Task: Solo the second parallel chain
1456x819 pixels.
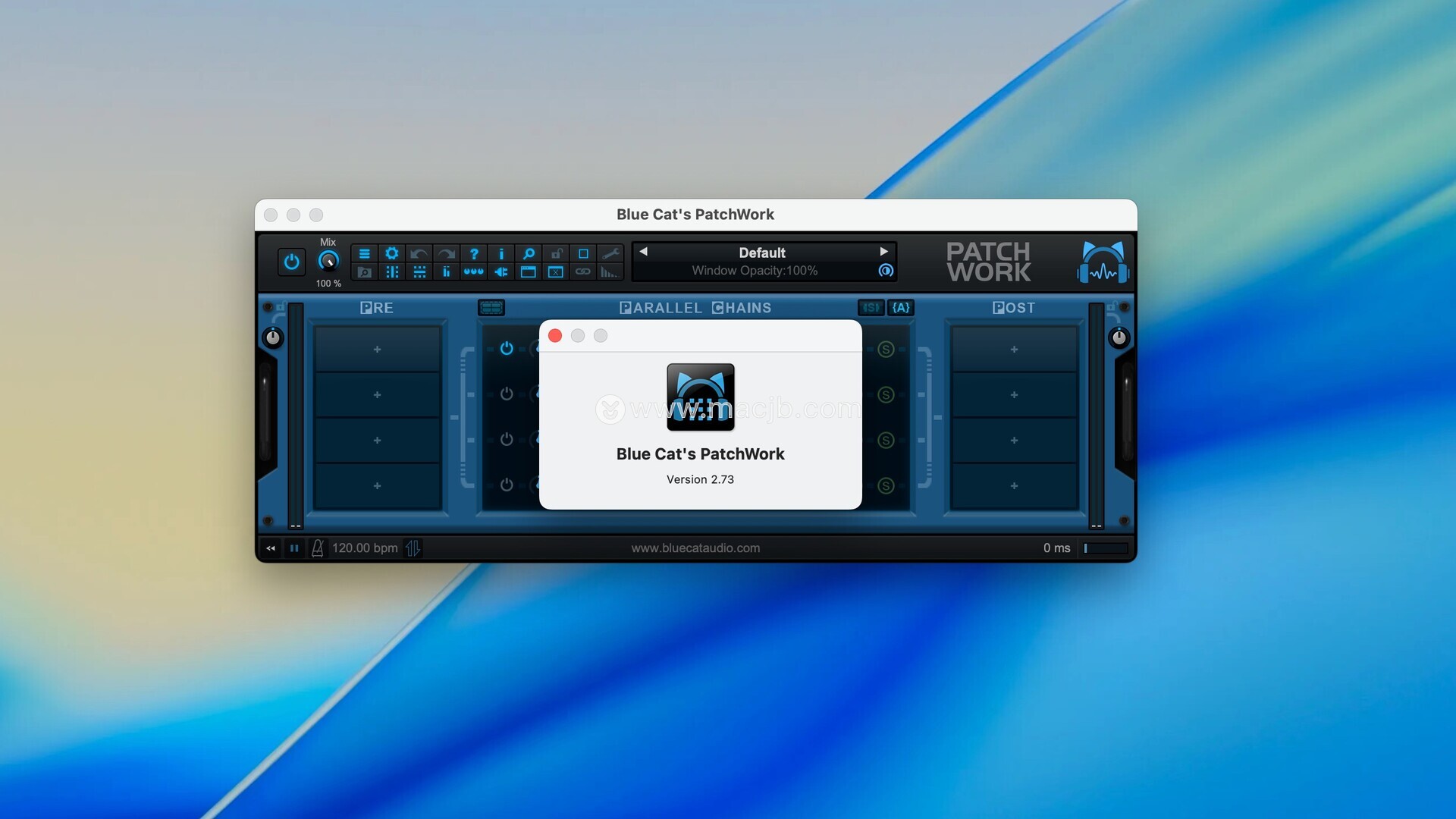Action: [886, 395]
